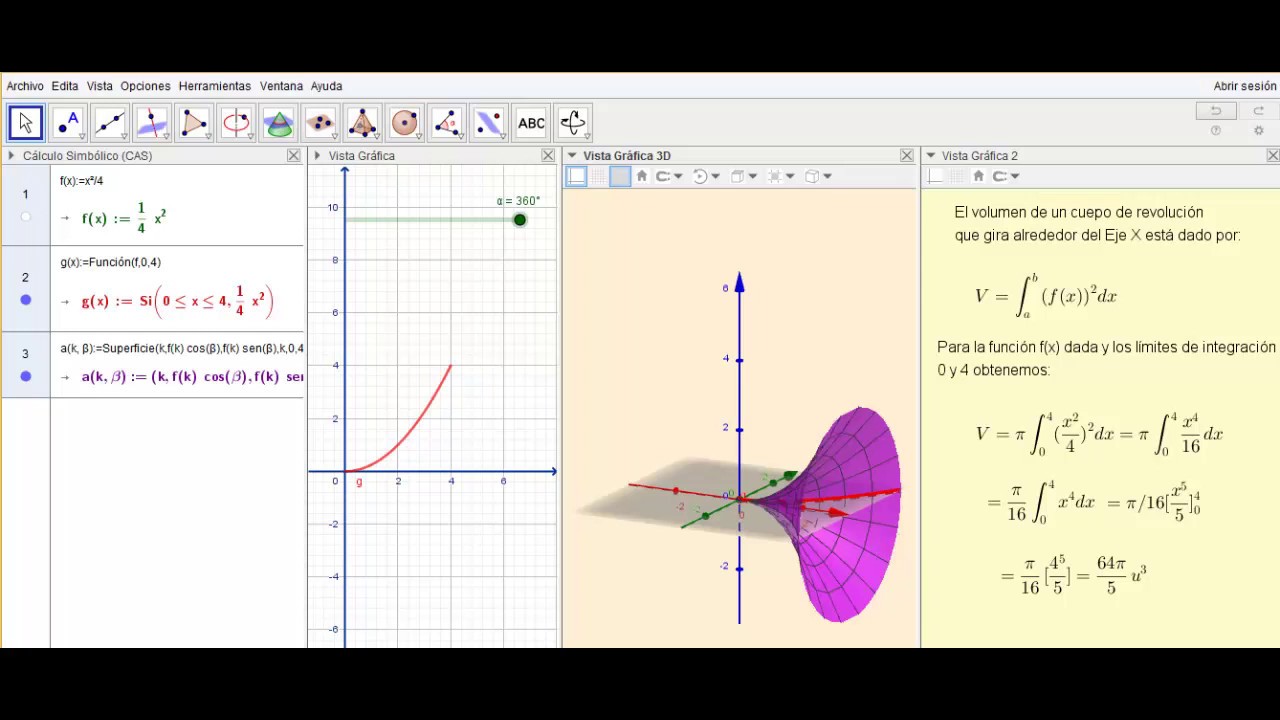Click the α = 360° slider handle
Image resolution: width=1280 pixels, height=720 pixels.
click(x=520, y=220)
